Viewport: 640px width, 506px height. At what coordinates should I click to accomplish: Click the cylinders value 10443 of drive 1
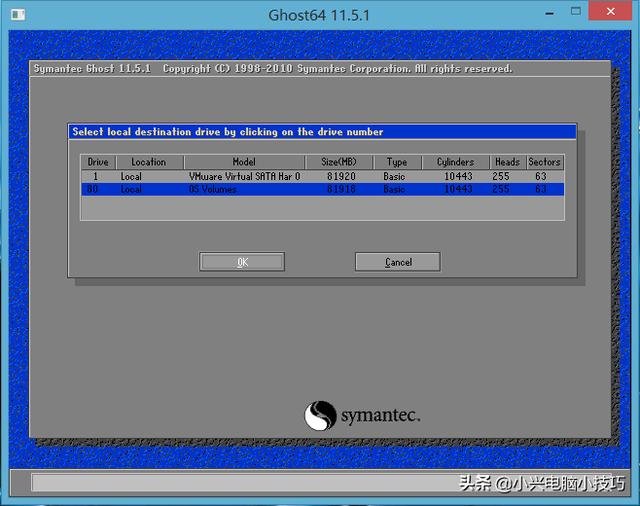coord(458,176)
